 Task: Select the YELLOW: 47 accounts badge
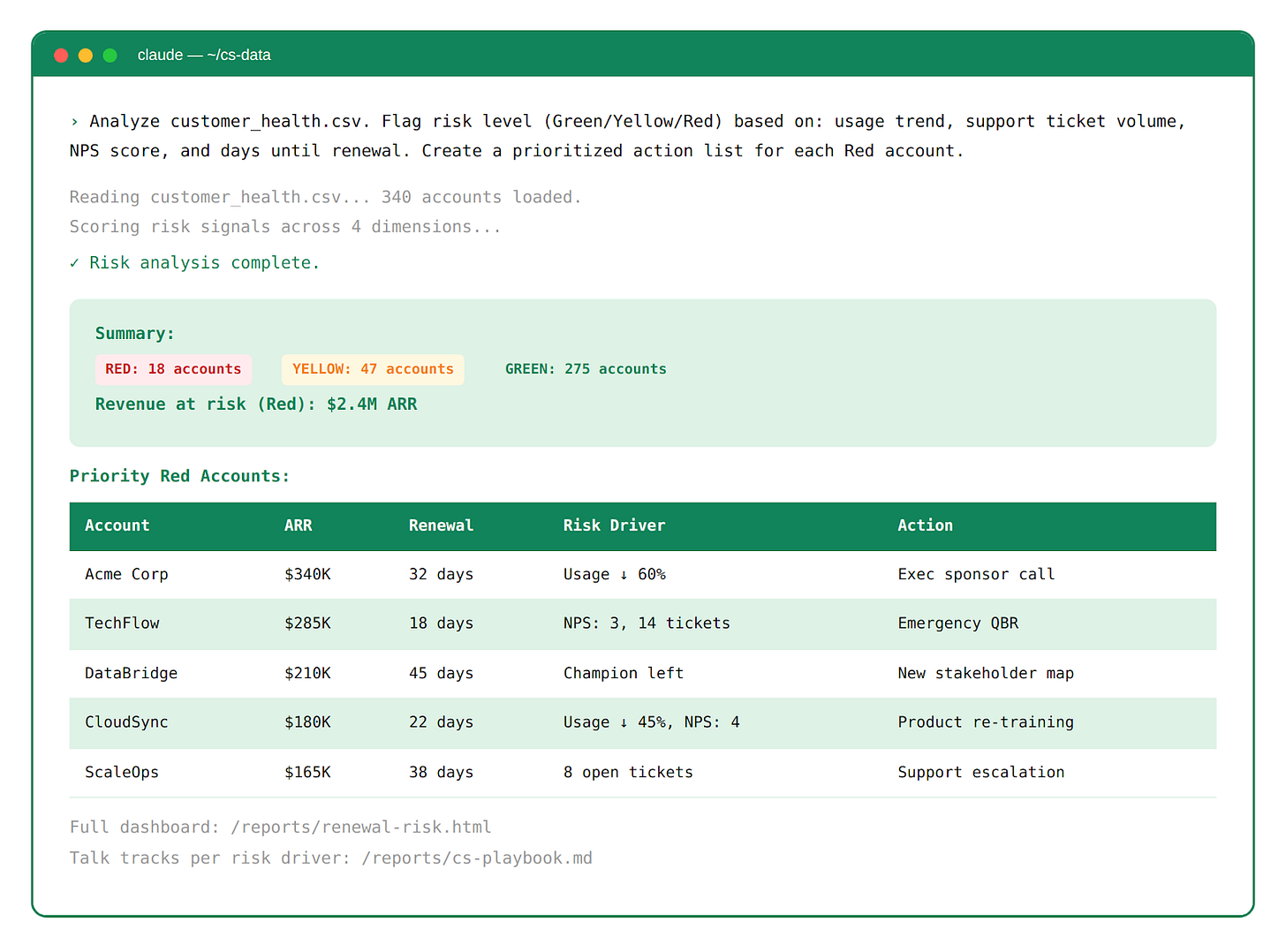click(x=373, y=369)
